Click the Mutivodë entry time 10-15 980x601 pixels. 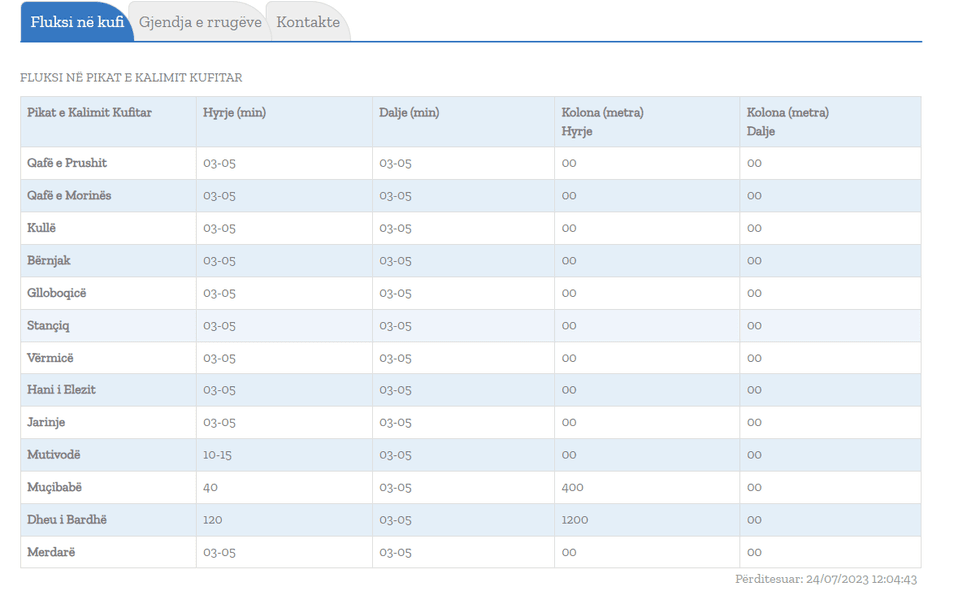click(217, 455)
